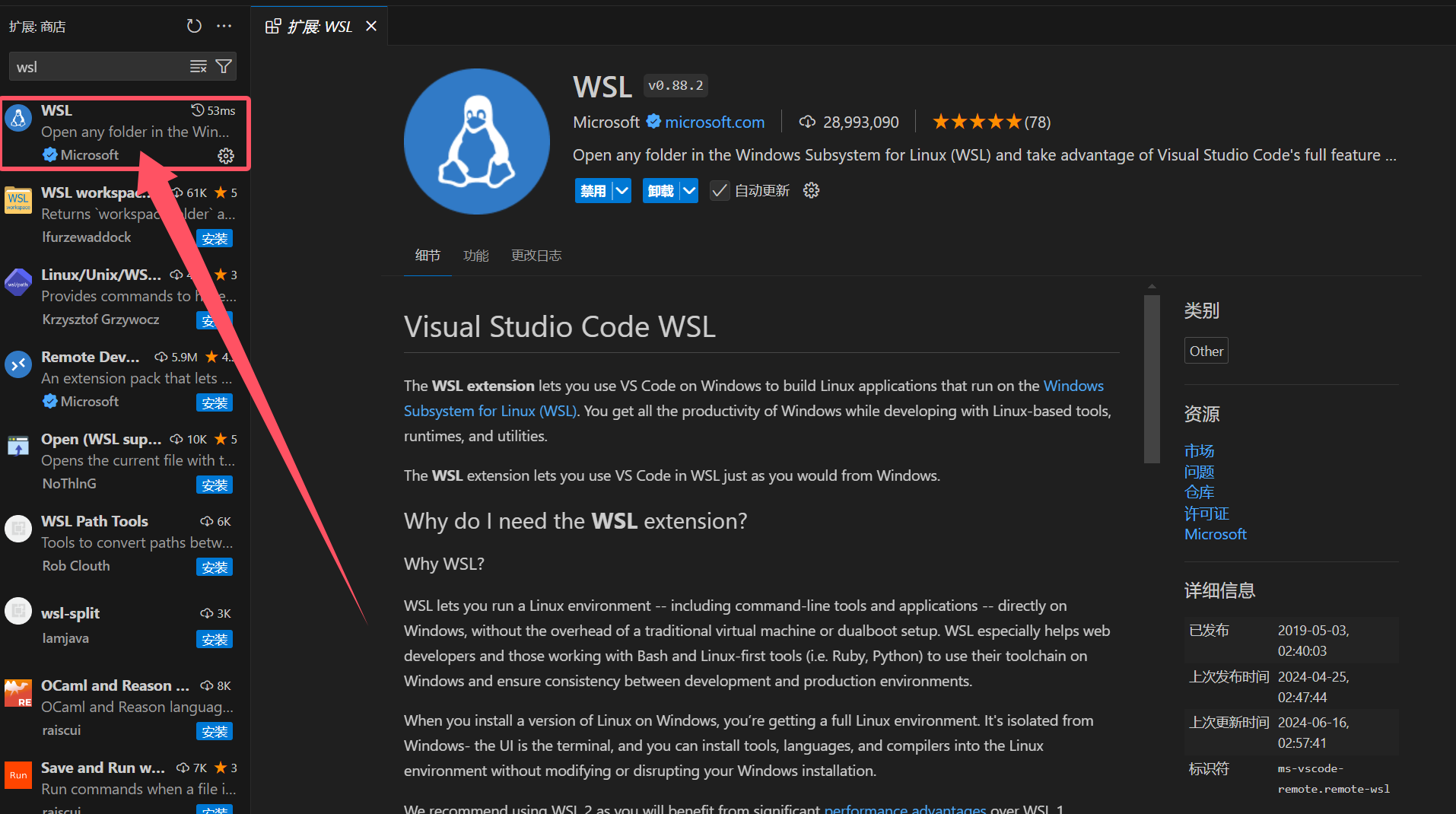This screenshot has height=814, width=1456.
Task: Install the OCaml and Reason extension
Action: point(215,731)
